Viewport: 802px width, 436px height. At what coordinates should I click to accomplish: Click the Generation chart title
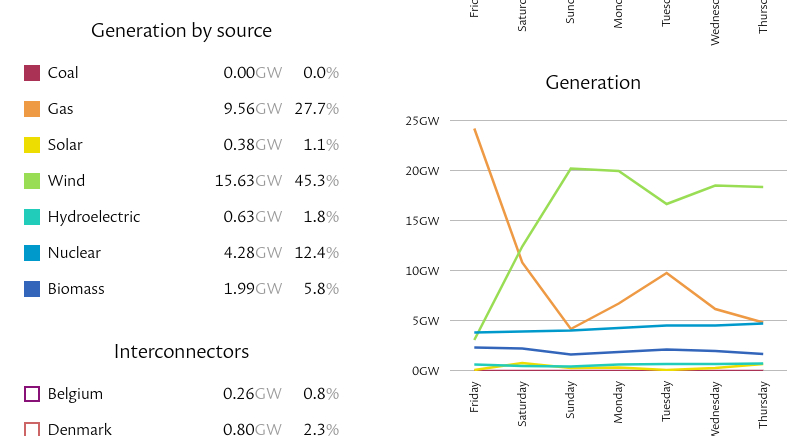click(x=593, y=83)
